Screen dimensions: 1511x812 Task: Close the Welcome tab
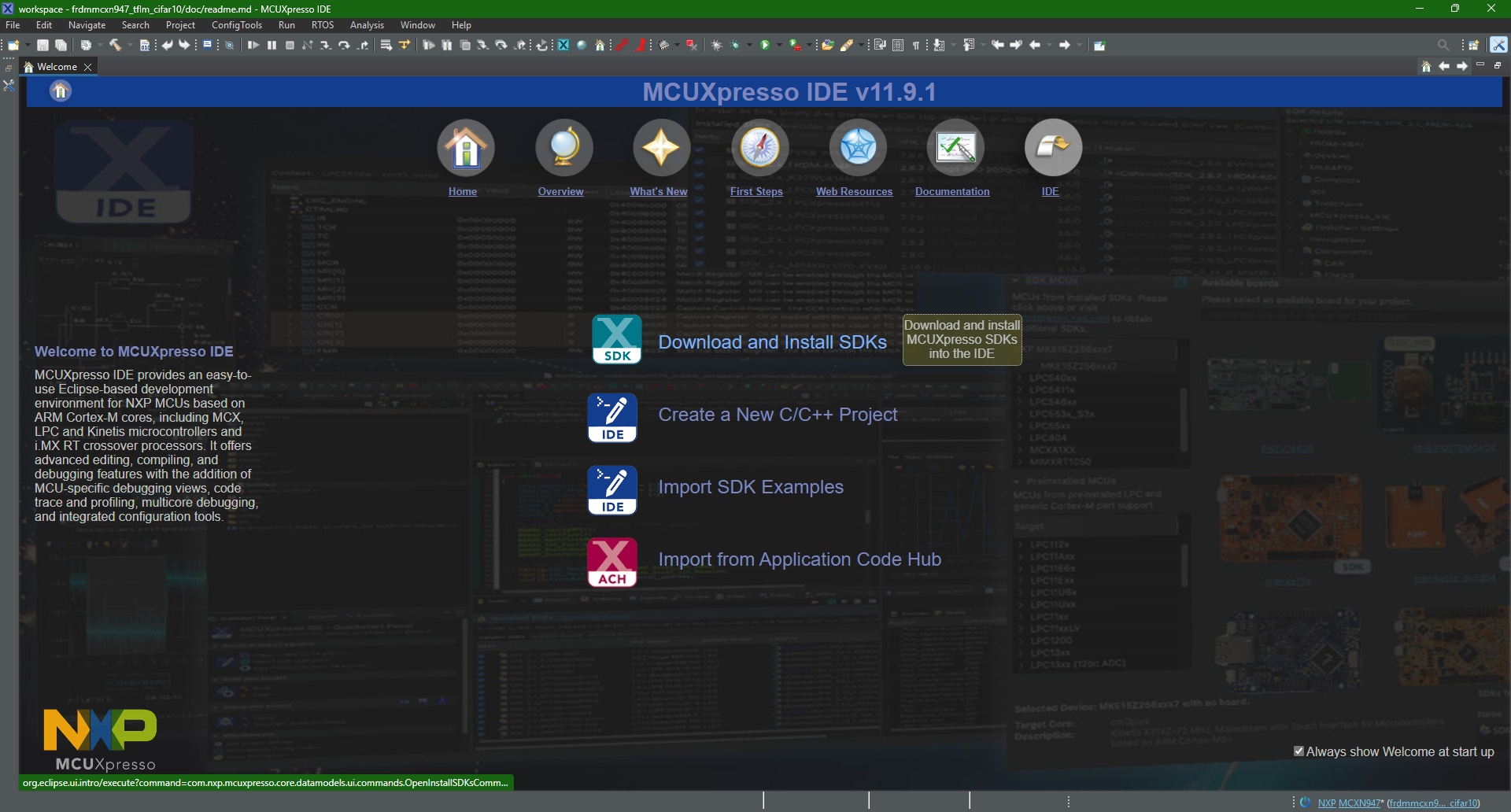tap(88, 67)
